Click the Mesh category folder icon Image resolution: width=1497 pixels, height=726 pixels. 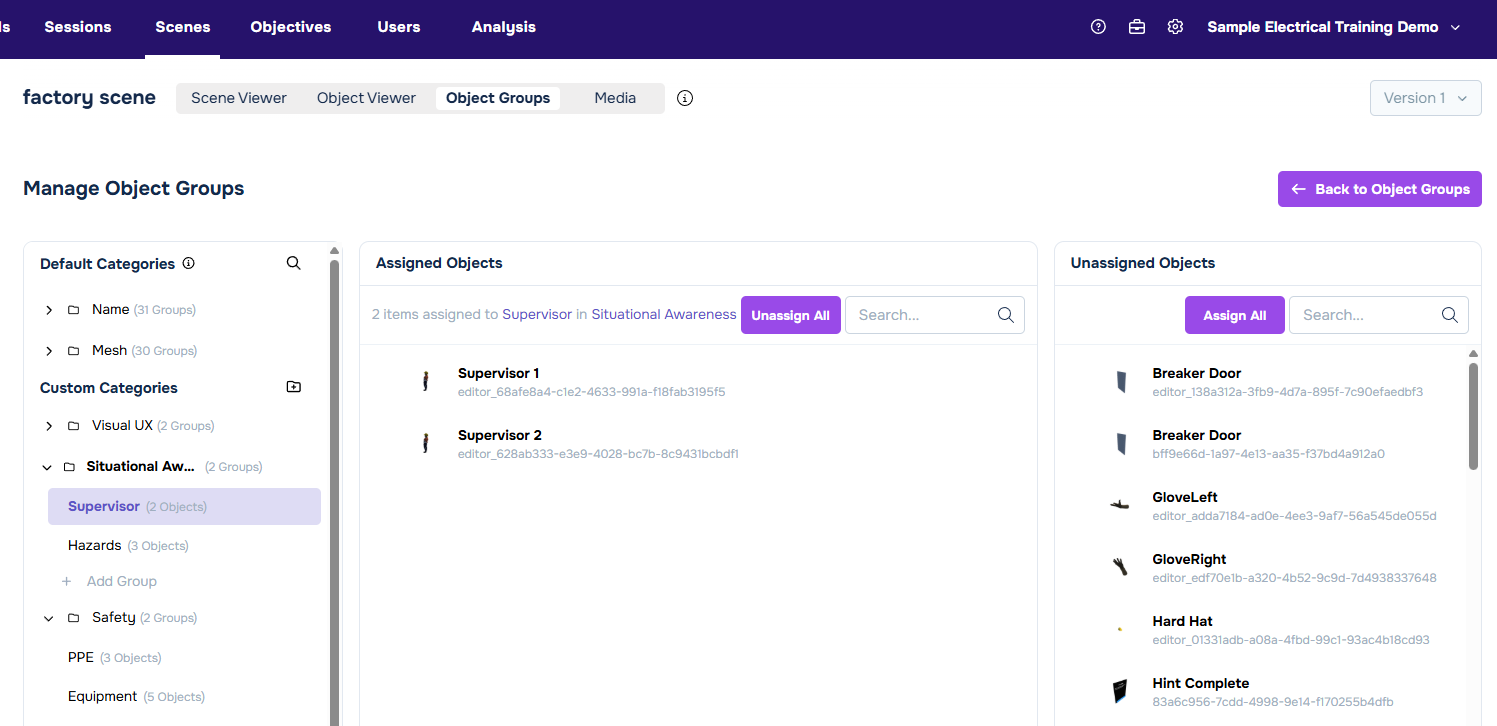pos(73,351)
